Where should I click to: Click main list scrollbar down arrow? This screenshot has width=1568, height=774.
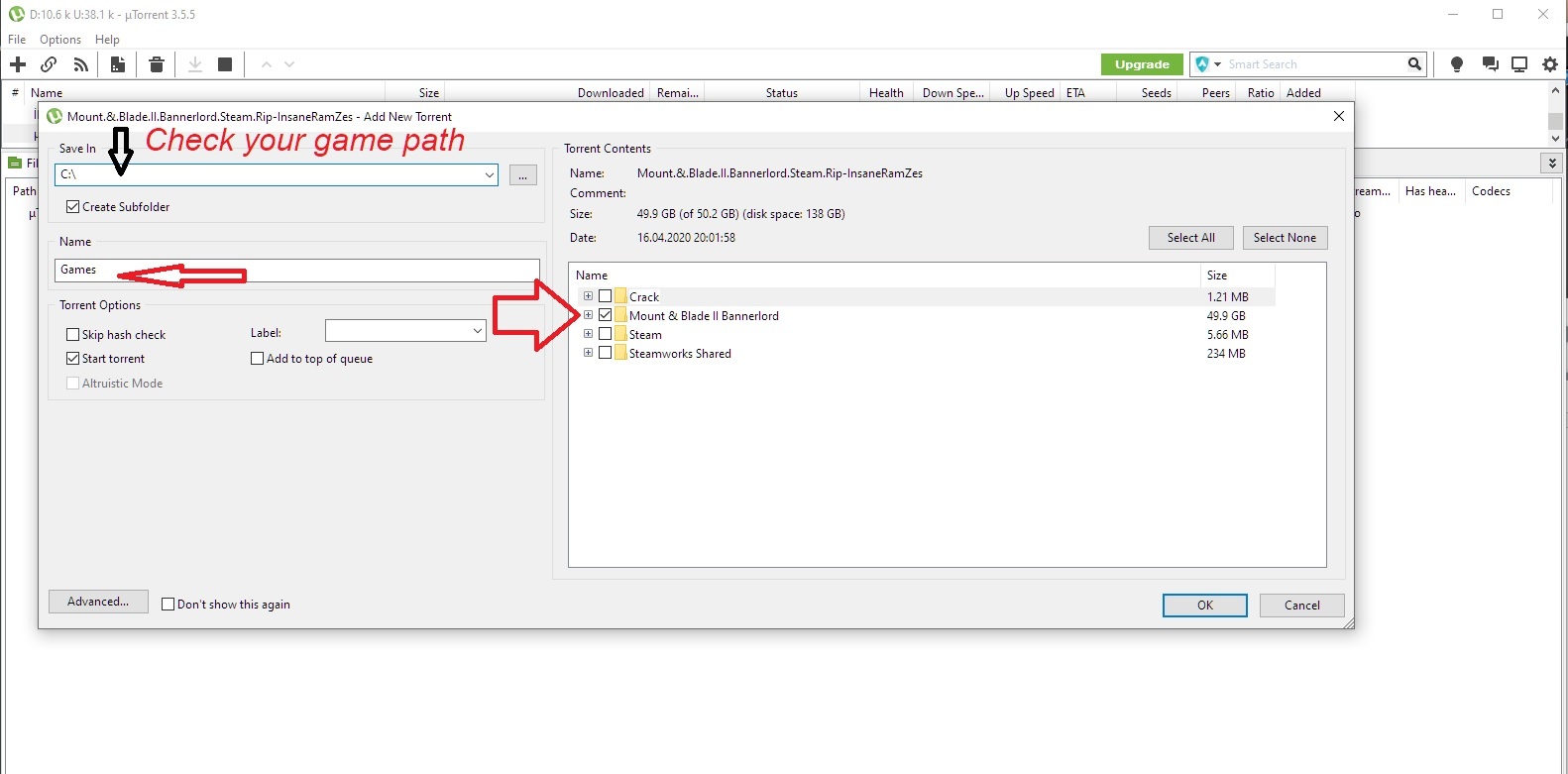click(x=1555, y=139)
